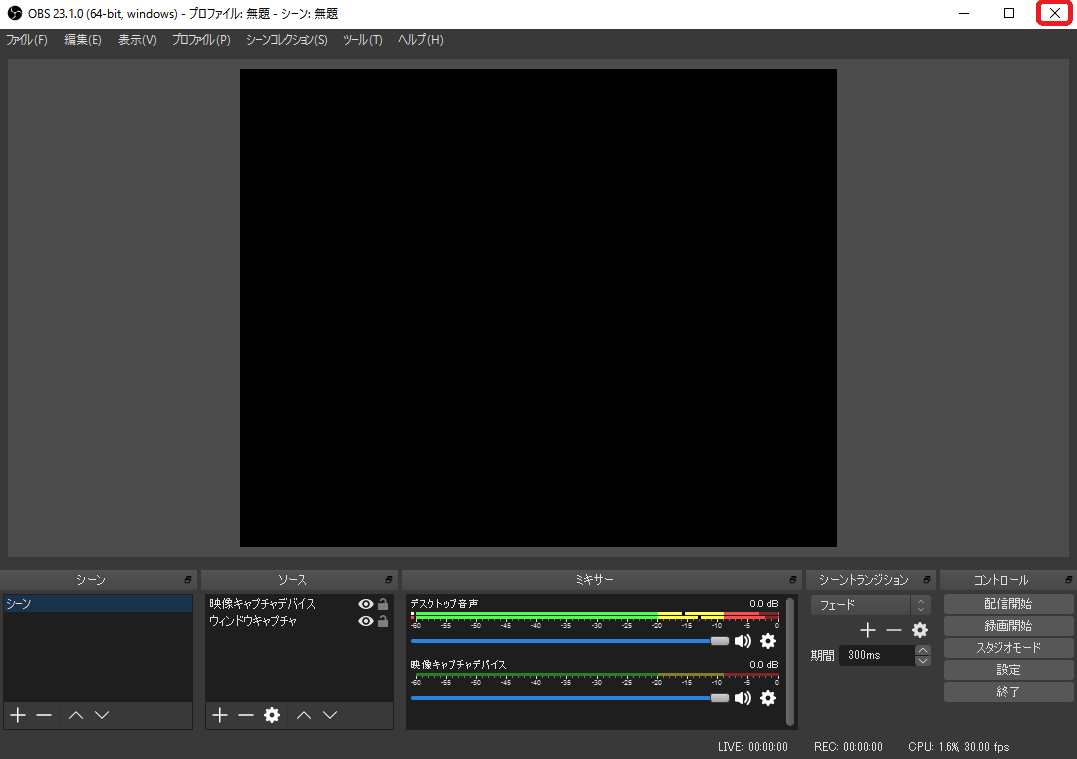Open デスクトップ音声 mixer settings gear
This screenshot has width=1077, height=759.
tap(768, 641)
